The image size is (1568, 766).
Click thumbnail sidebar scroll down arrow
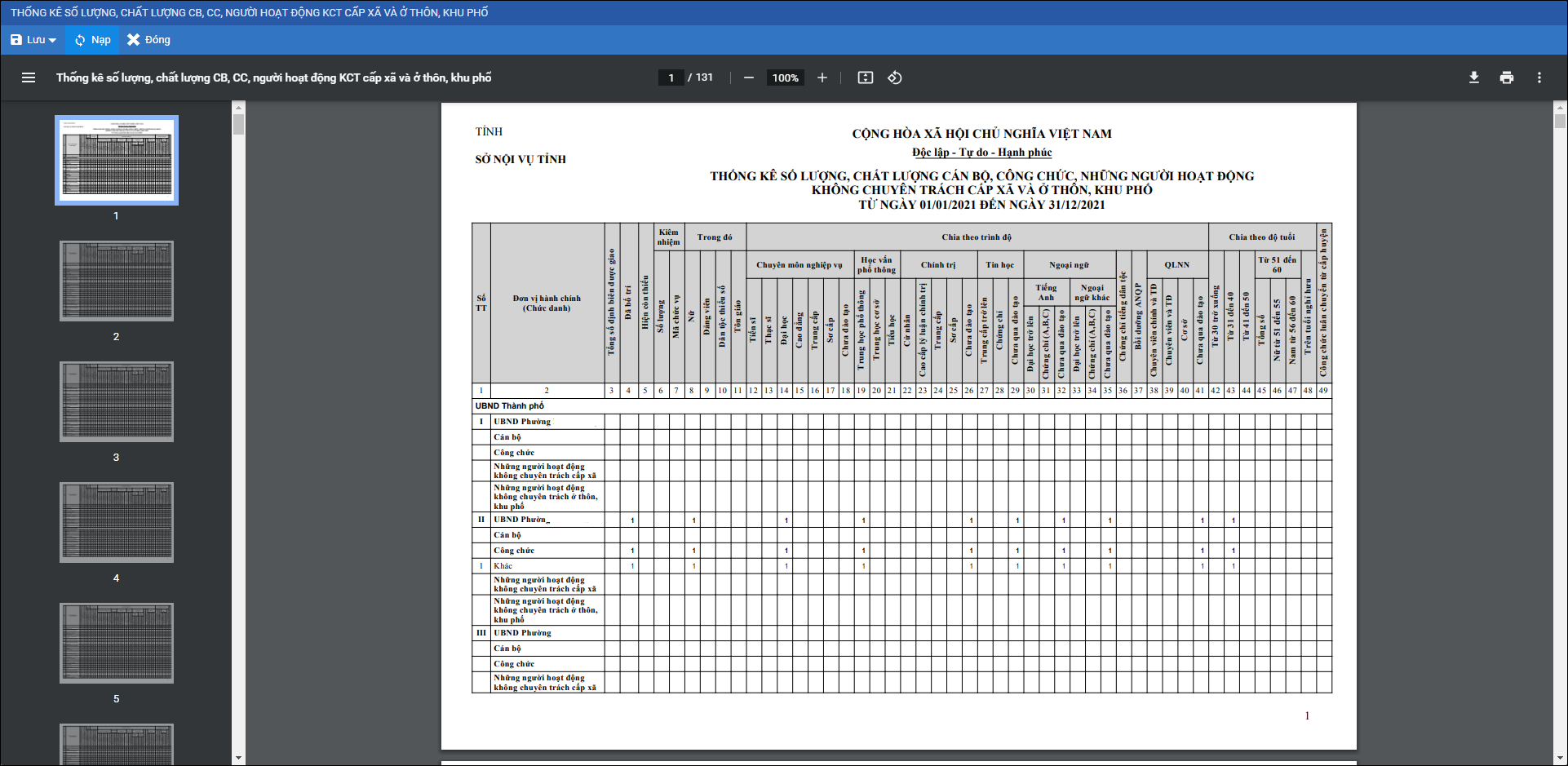click(x=238, y=758)
